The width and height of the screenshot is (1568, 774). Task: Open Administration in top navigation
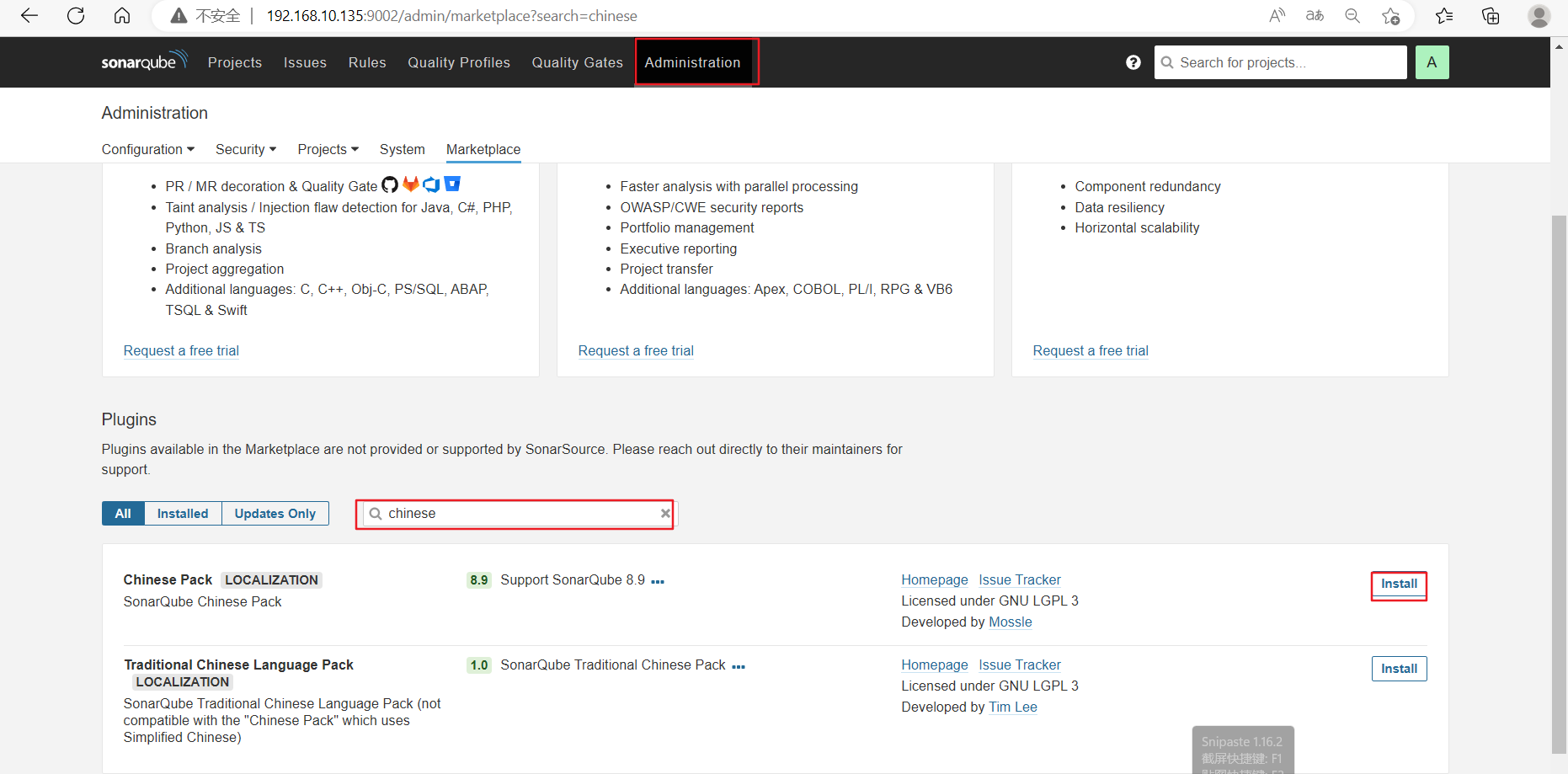[x=693, y=62]
